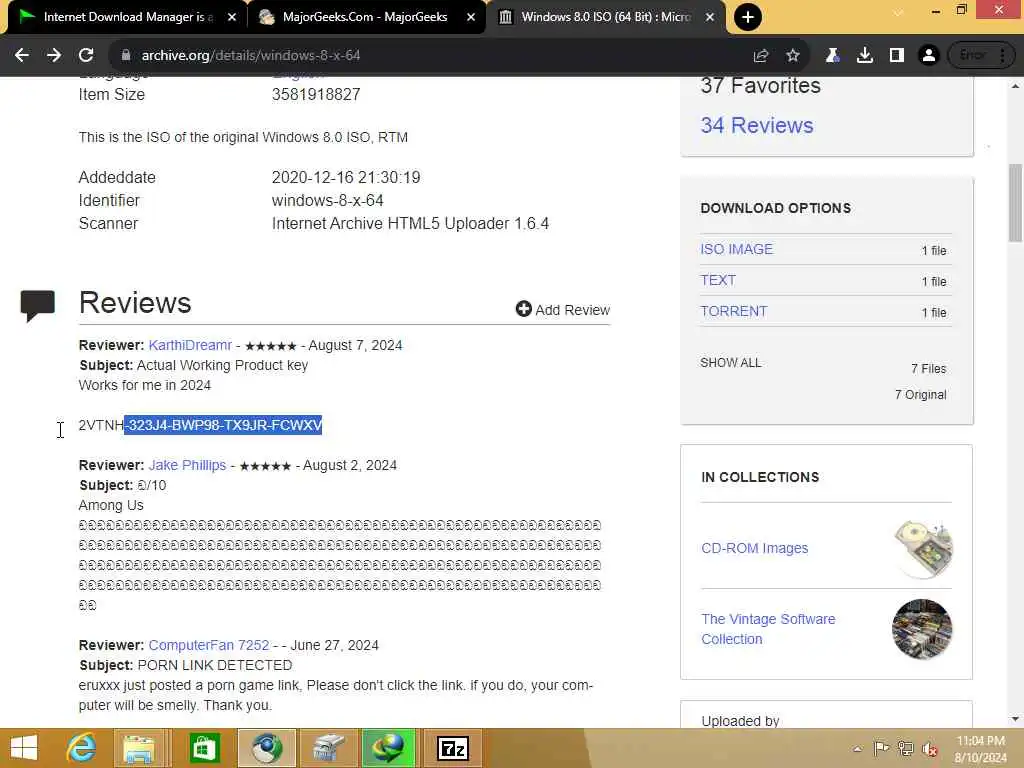Select the Windows 8.0 ISO (64 Bit) tab

click(604, 17)
